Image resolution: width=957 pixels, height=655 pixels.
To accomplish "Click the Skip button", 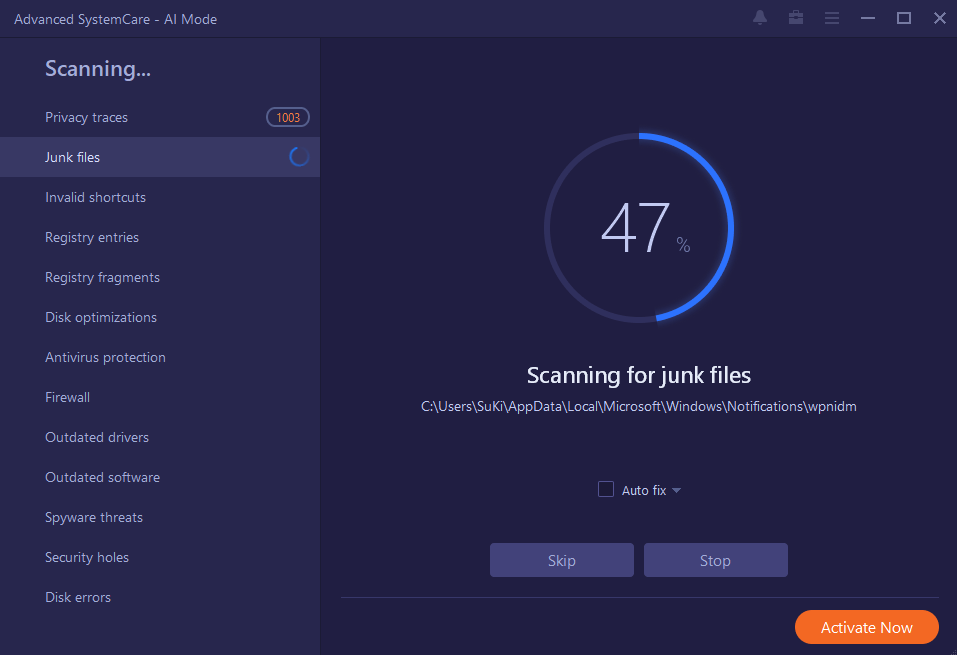I will coord(562,560).
